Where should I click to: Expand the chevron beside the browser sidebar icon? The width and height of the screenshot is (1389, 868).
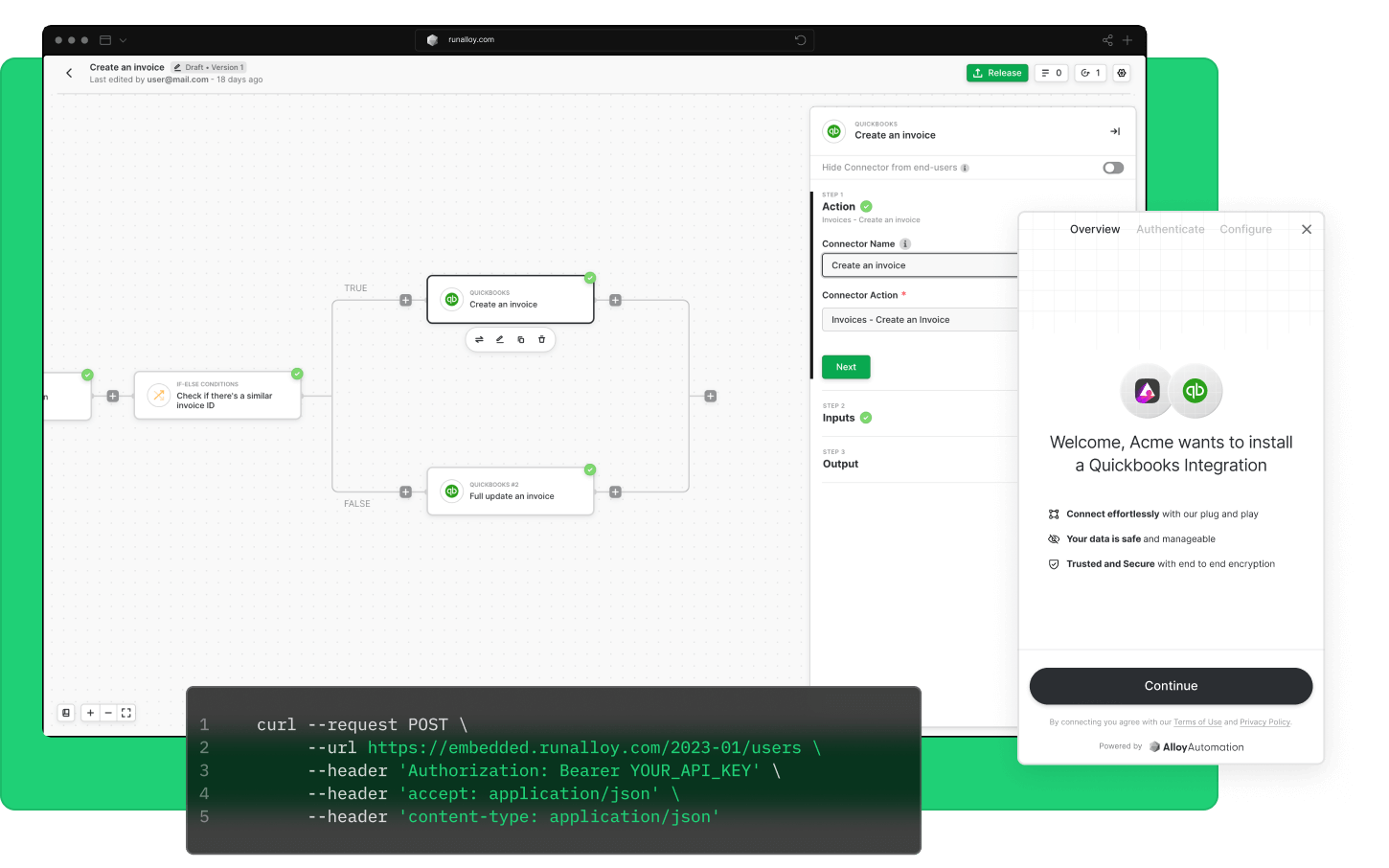123,40
